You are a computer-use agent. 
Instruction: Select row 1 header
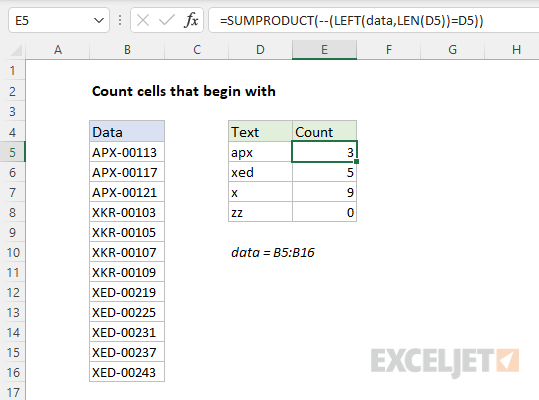coord(13,70)
